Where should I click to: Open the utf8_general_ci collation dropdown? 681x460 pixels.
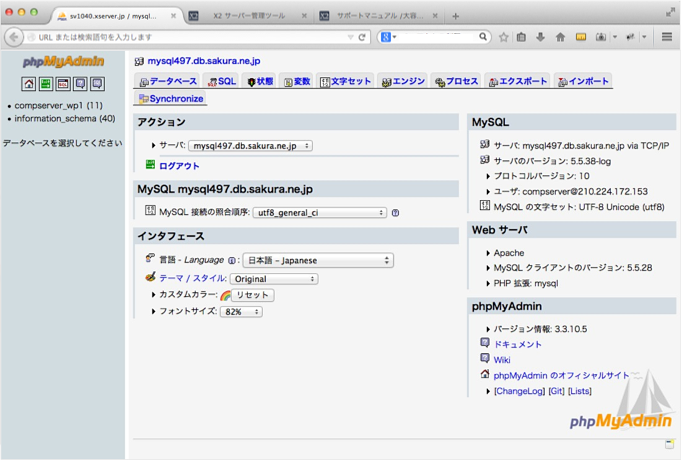[x=320, y=213]
